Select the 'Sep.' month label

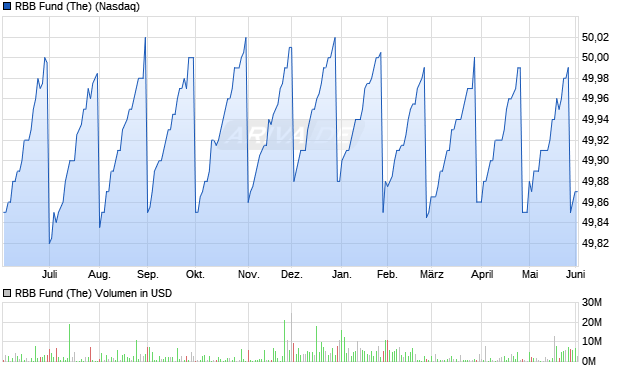(147, 274)
